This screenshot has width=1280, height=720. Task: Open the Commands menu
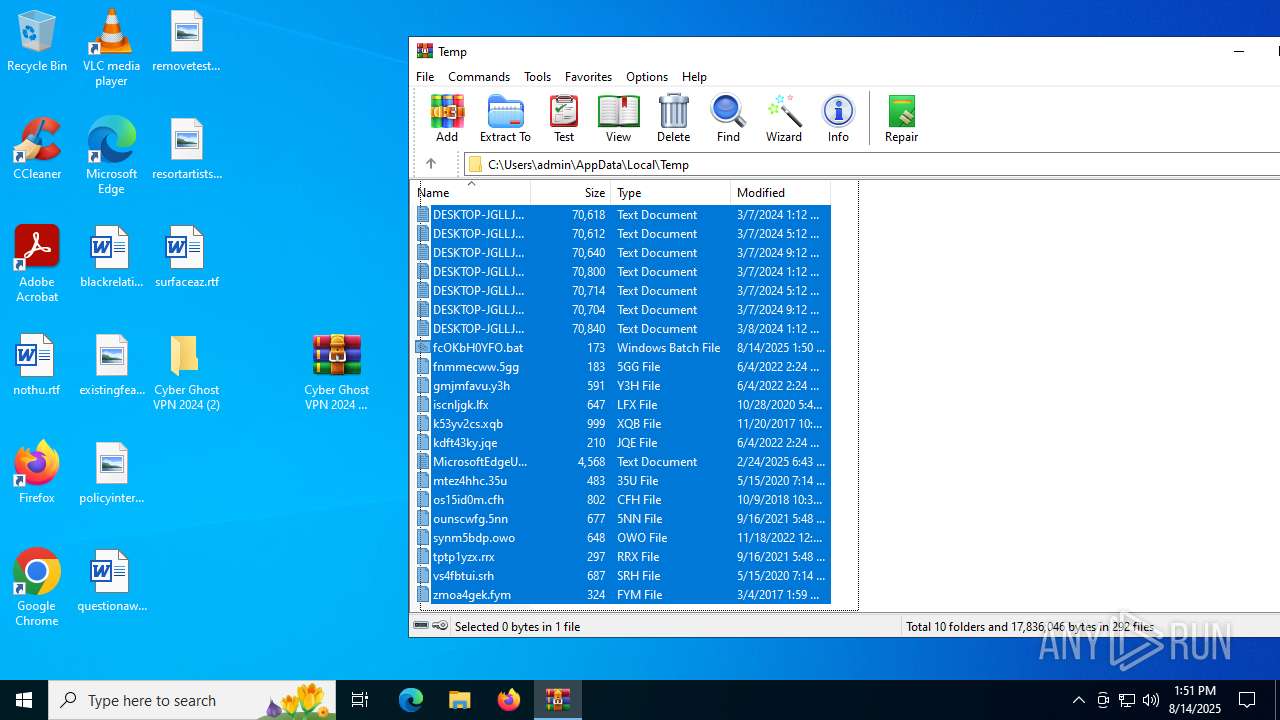[479, 77]
